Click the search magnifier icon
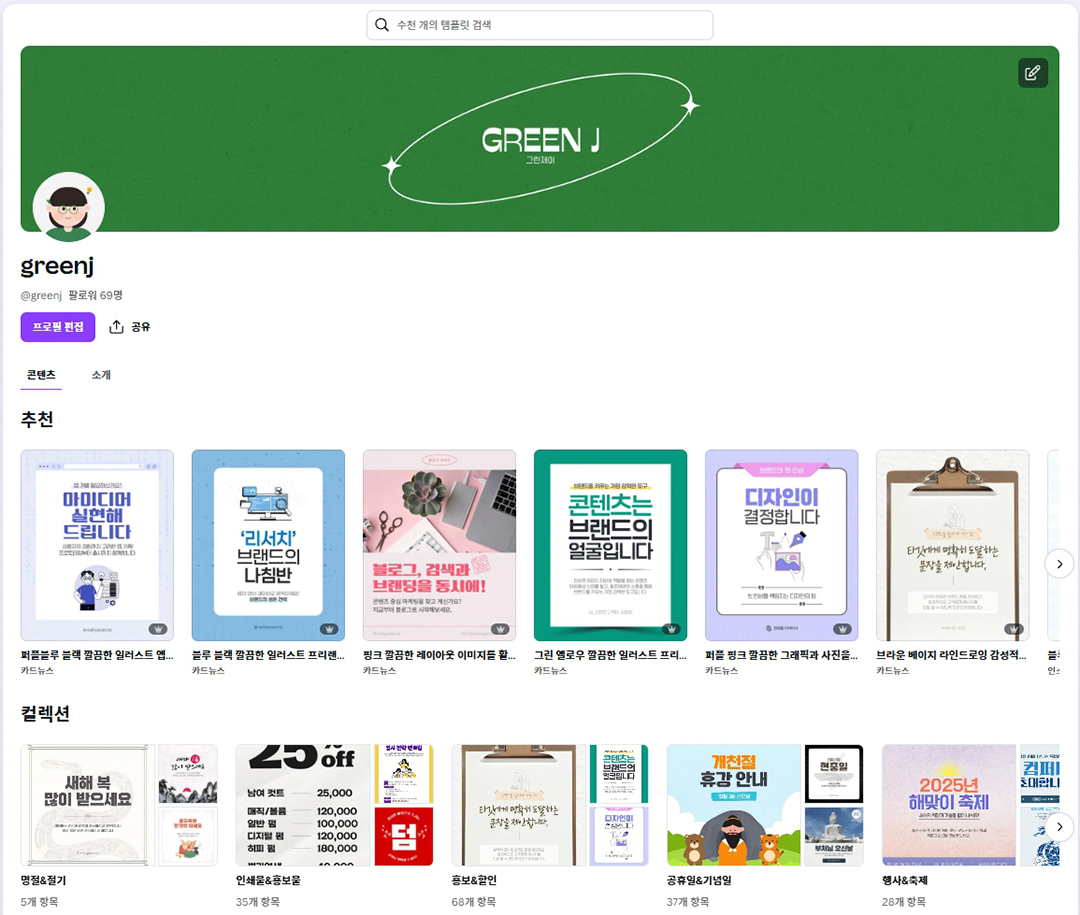The width and height of the screenshot is (1080, 915). 382,25
